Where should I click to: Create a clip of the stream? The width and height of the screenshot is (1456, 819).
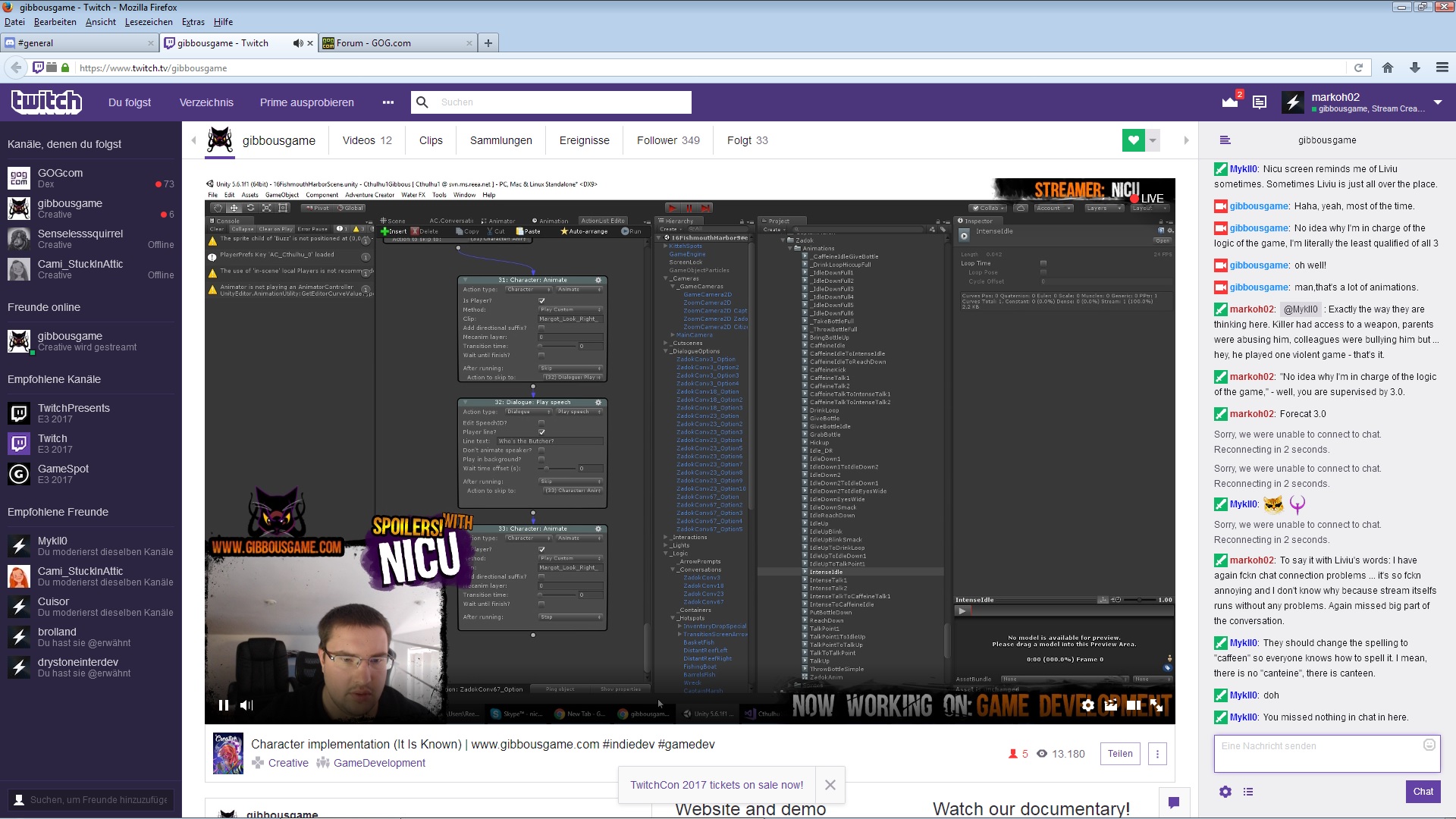1111,705
